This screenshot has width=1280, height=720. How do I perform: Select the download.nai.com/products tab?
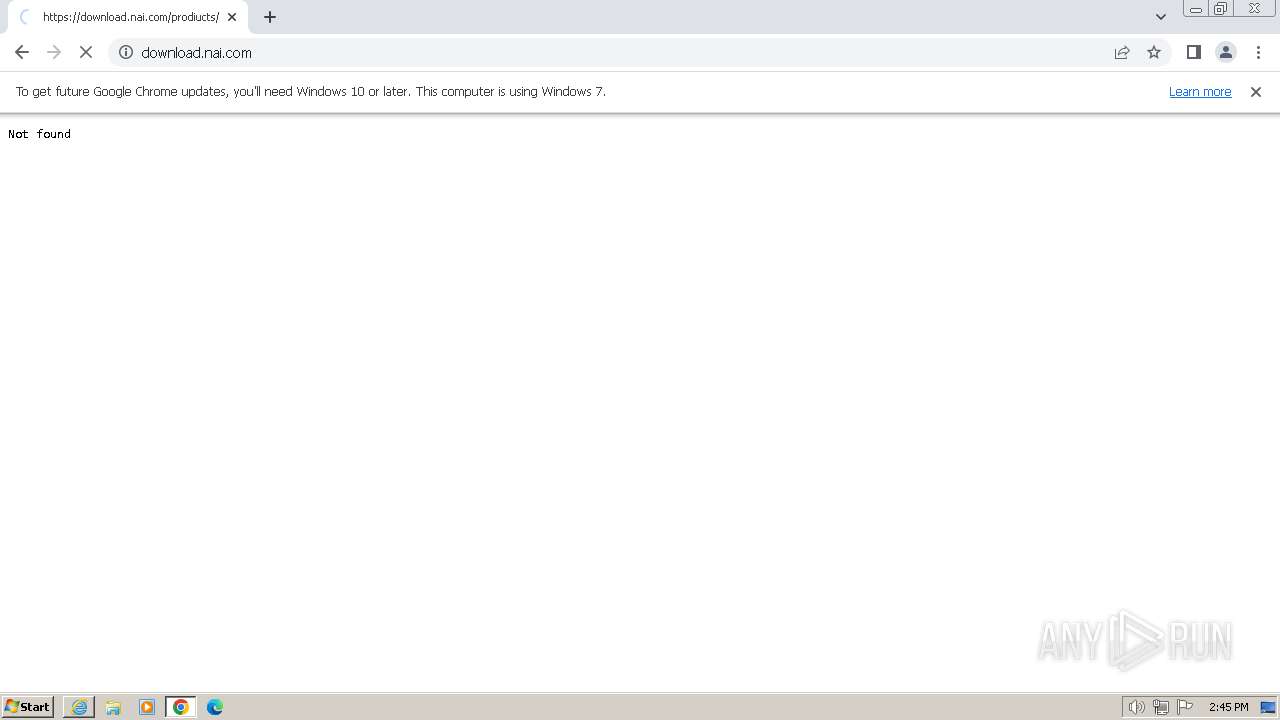pyautogui.click(x=128, y=17)
